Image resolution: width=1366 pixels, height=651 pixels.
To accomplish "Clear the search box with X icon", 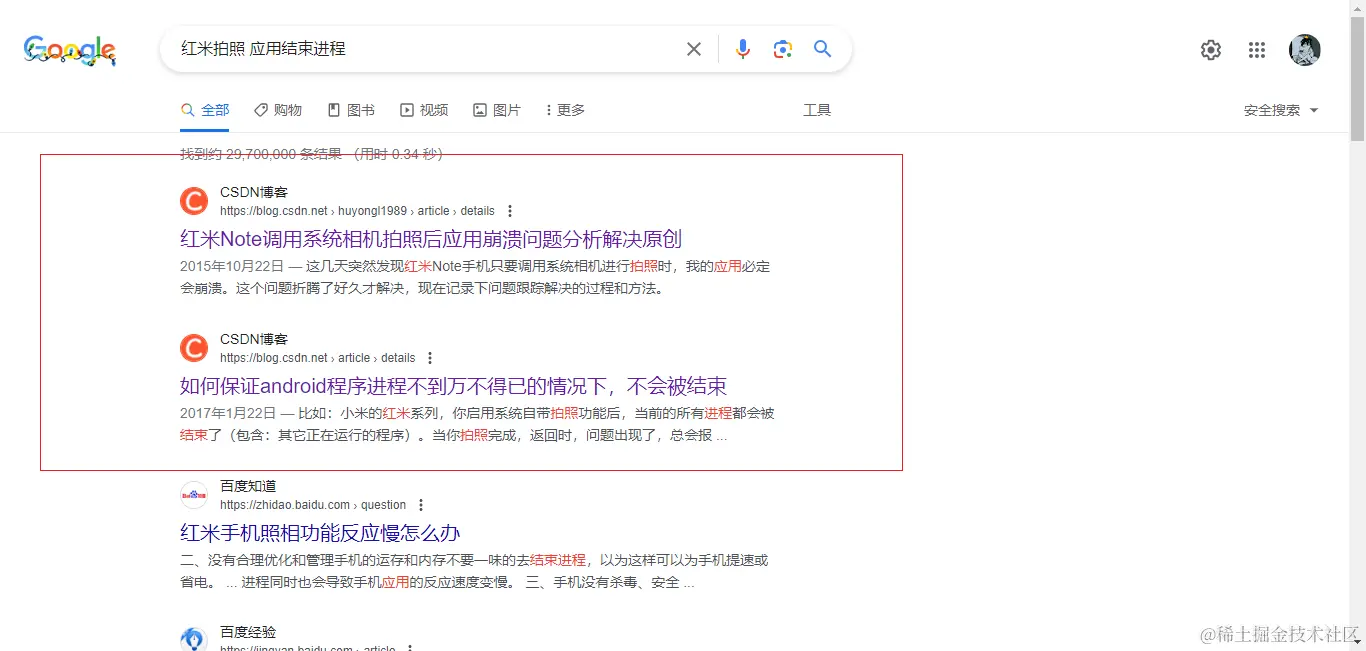I will pos(693,49).
